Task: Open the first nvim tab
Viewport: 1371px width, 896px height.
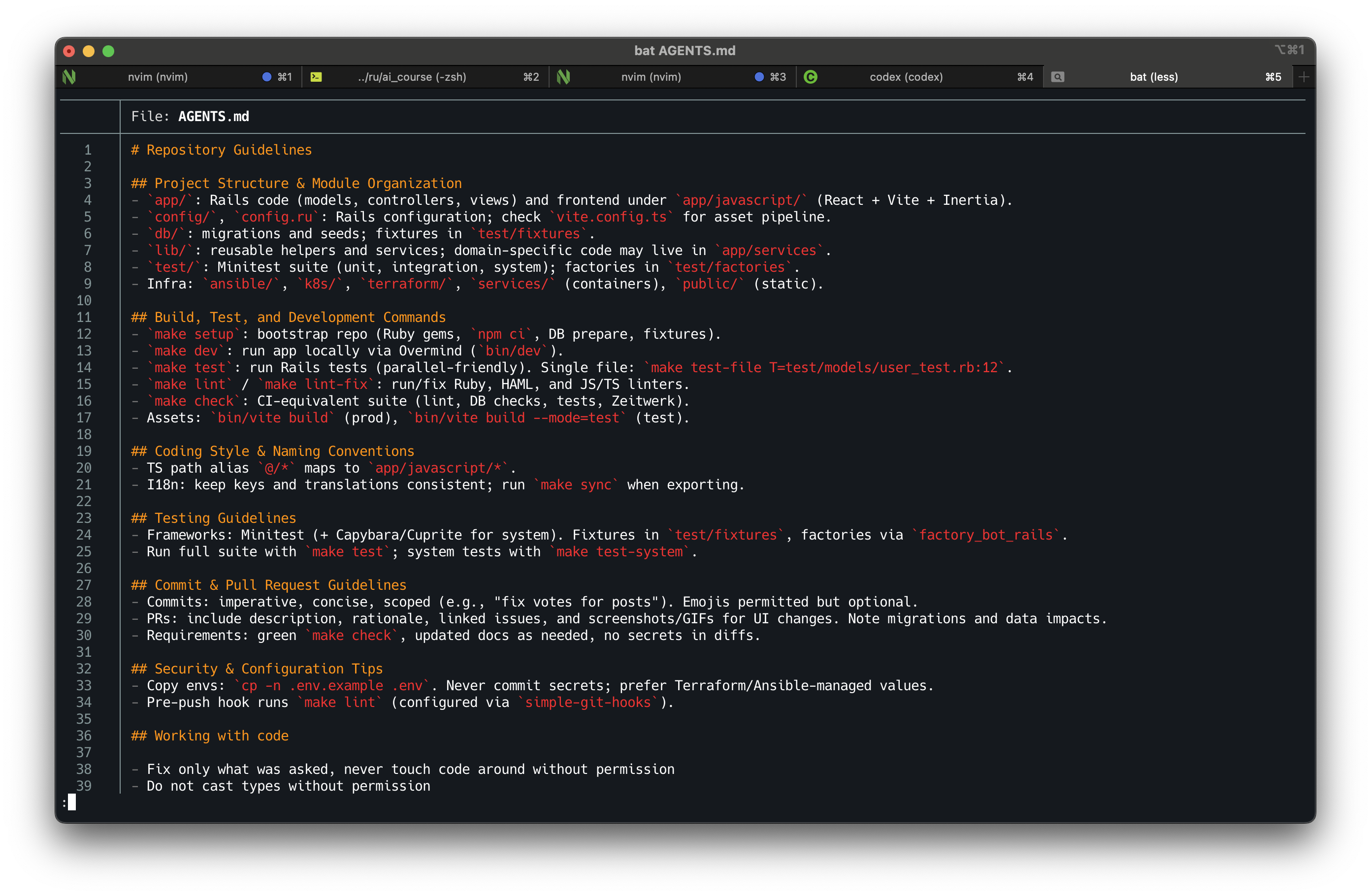Action: click(x=158, y=77)
